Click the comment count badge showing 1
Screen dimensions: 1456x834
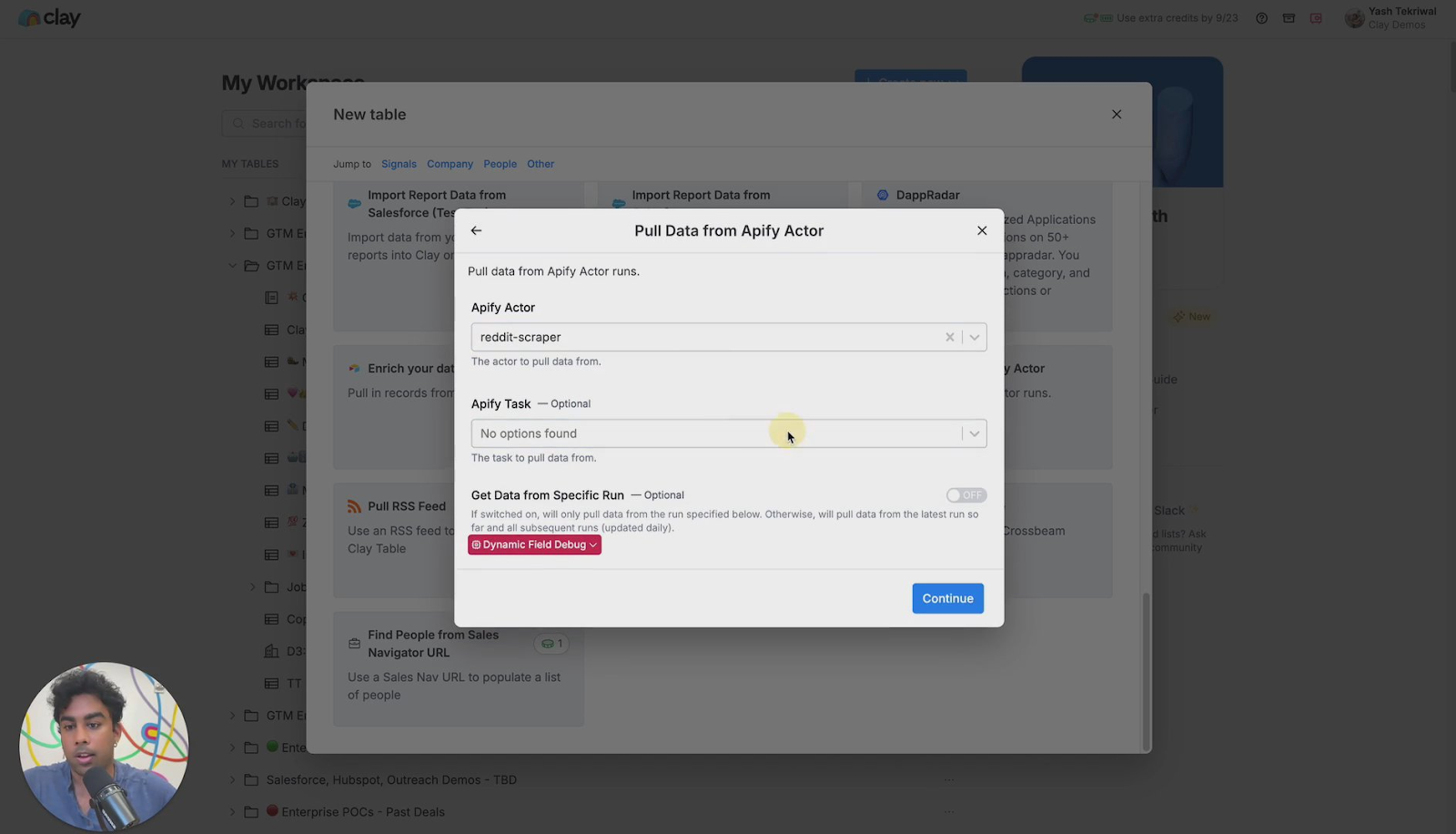click(551, 644)
